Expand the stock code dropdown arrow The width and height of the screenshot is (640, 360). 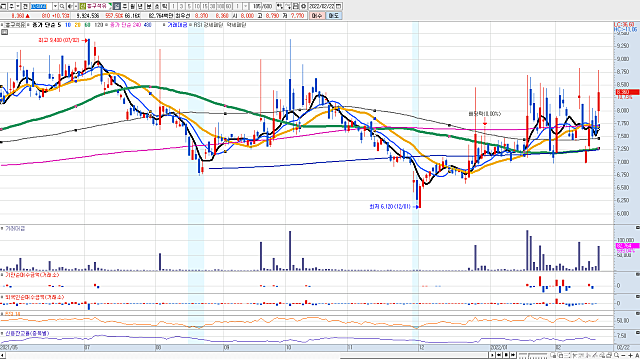click(55, 6)
